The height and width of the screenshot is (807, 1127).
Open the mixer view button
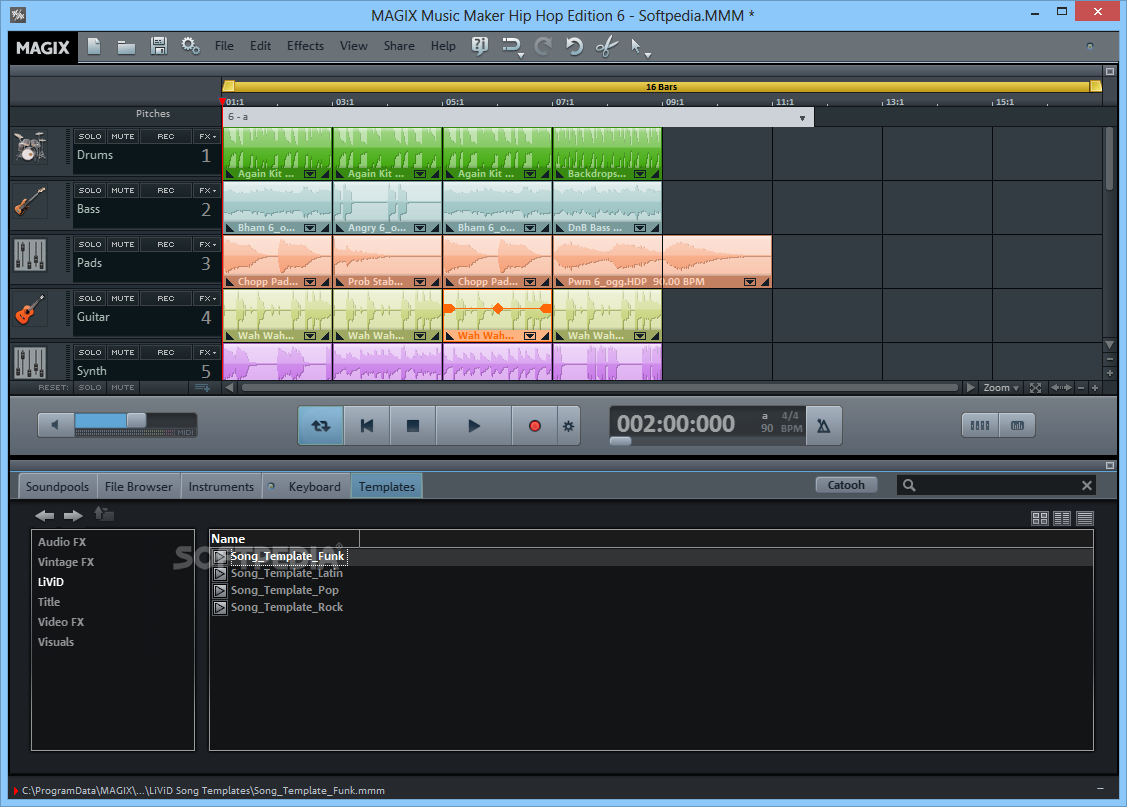point(980,425)
